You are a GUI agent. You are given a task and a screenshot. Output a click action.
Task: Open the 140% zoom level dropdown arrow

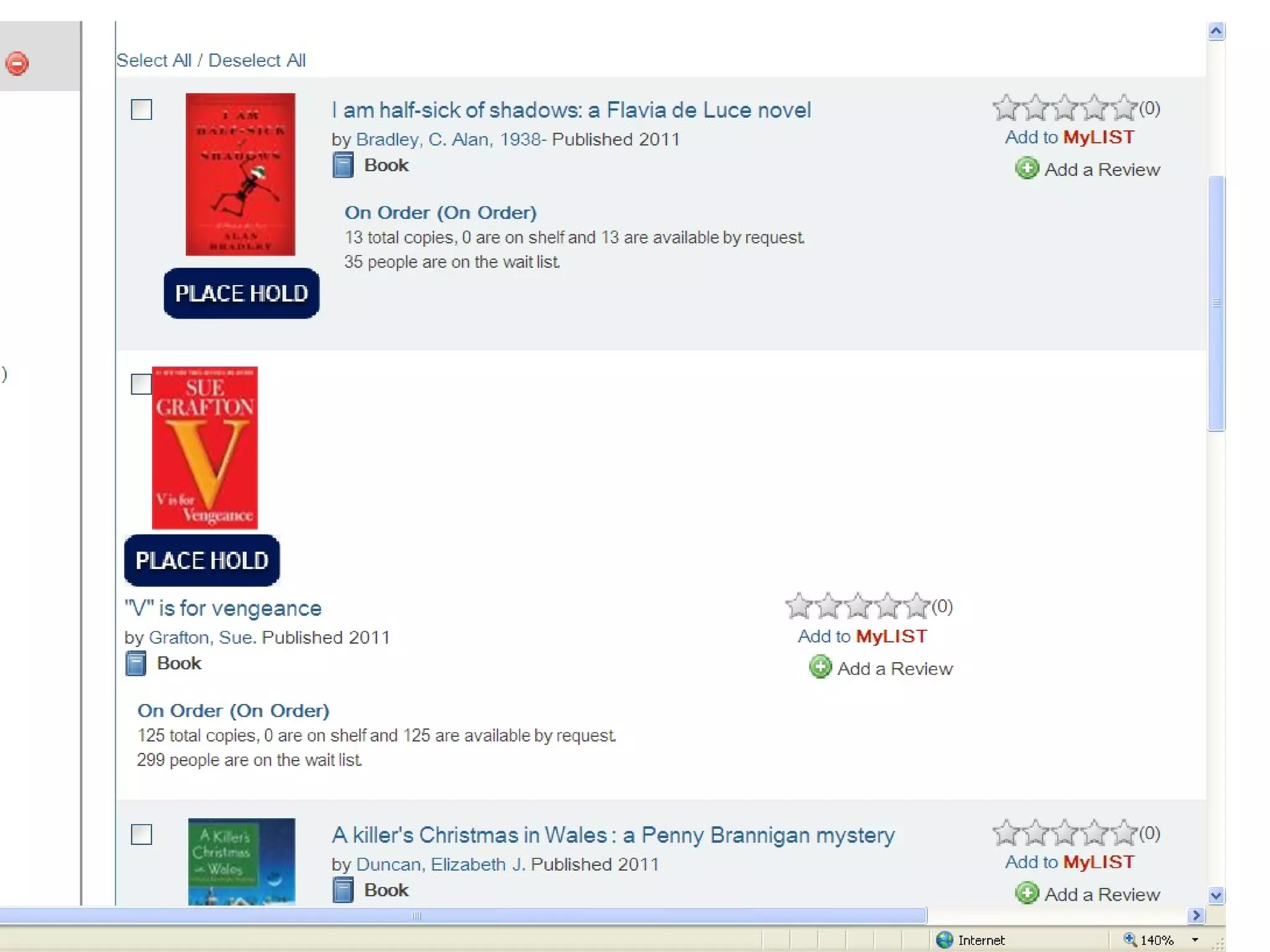1194,940
